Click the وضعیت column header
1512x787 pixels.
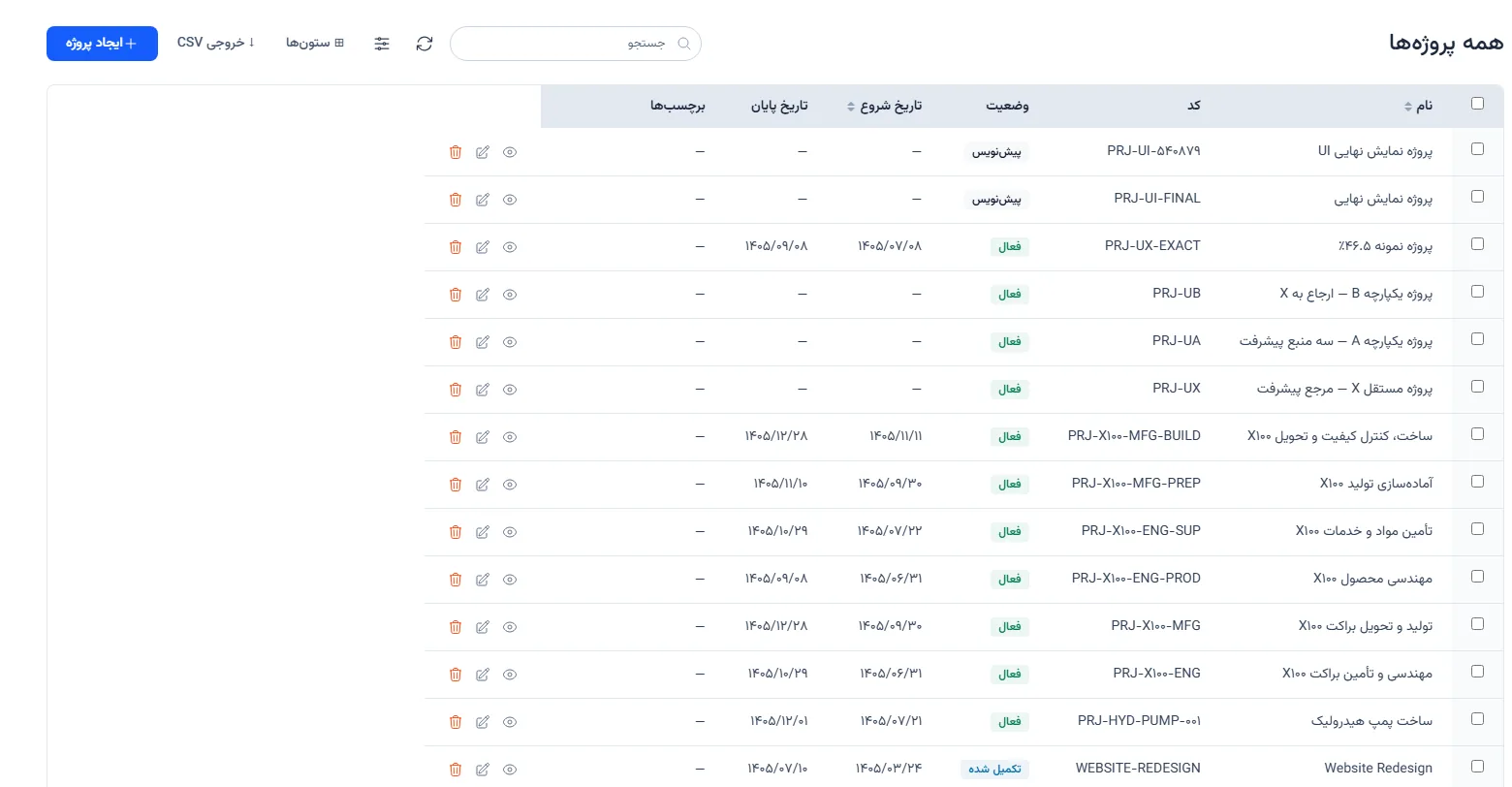tap(1008, 106)
